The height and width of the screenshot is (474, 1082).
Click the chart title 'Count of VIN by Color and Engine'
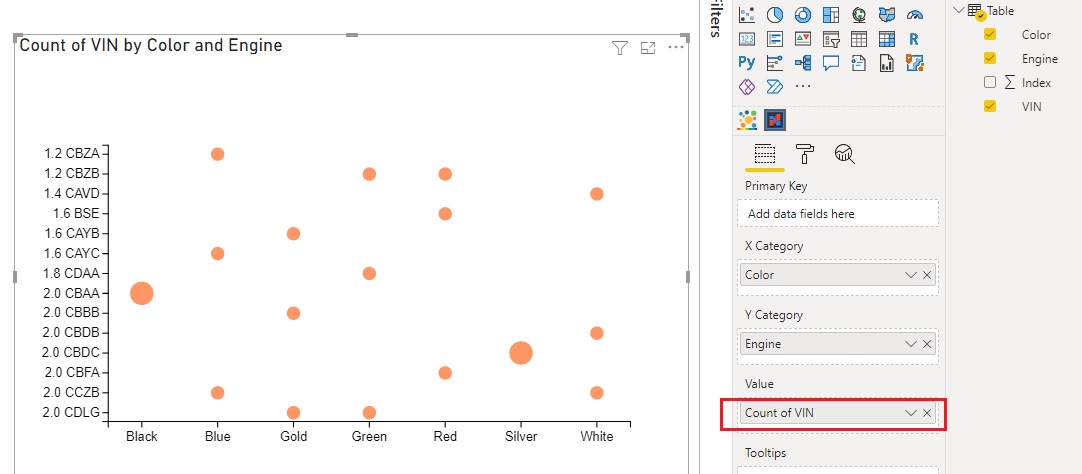[x=151, y=46]
